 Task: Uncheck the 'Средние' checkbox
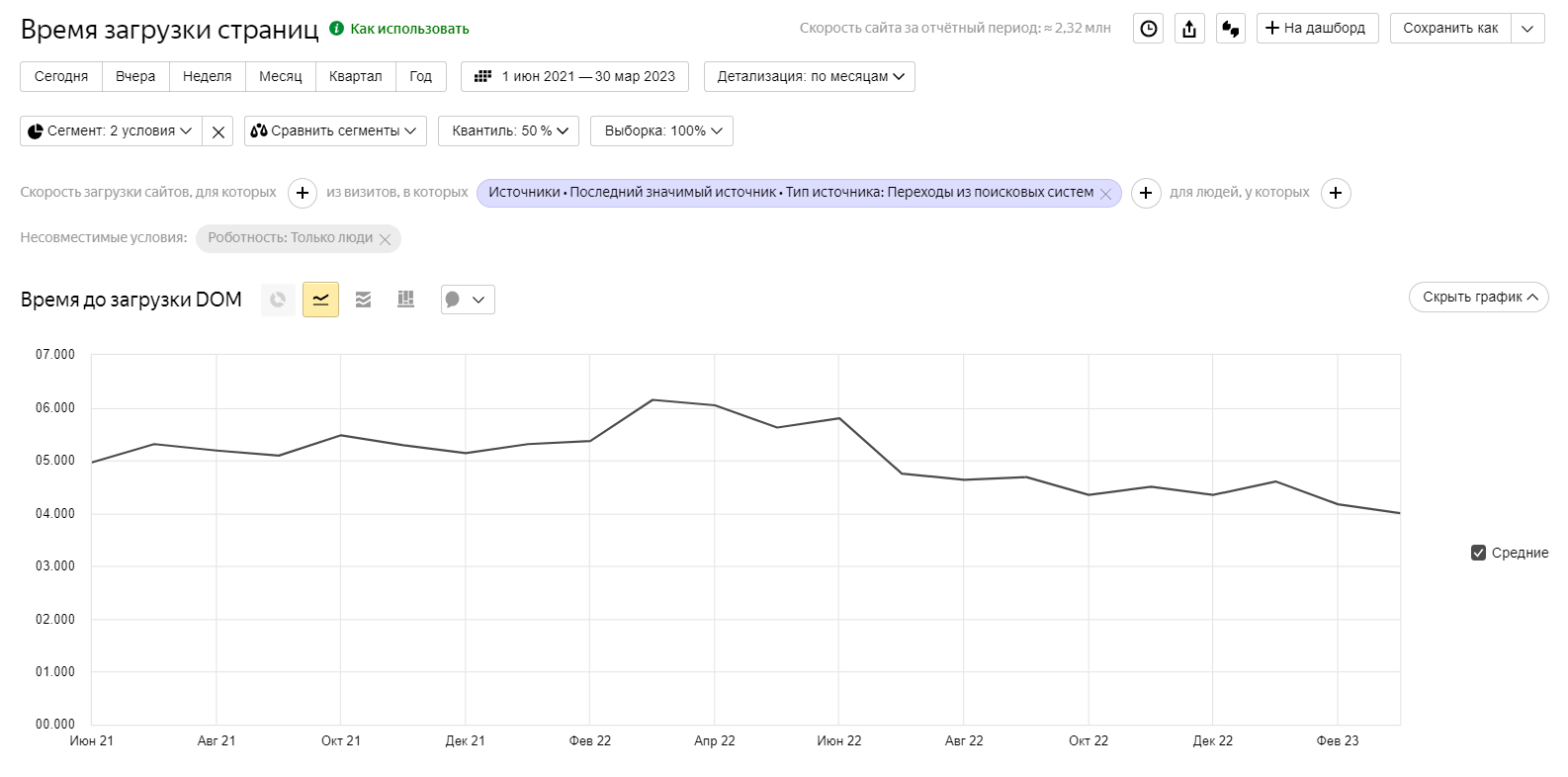tap(1479, 553)
